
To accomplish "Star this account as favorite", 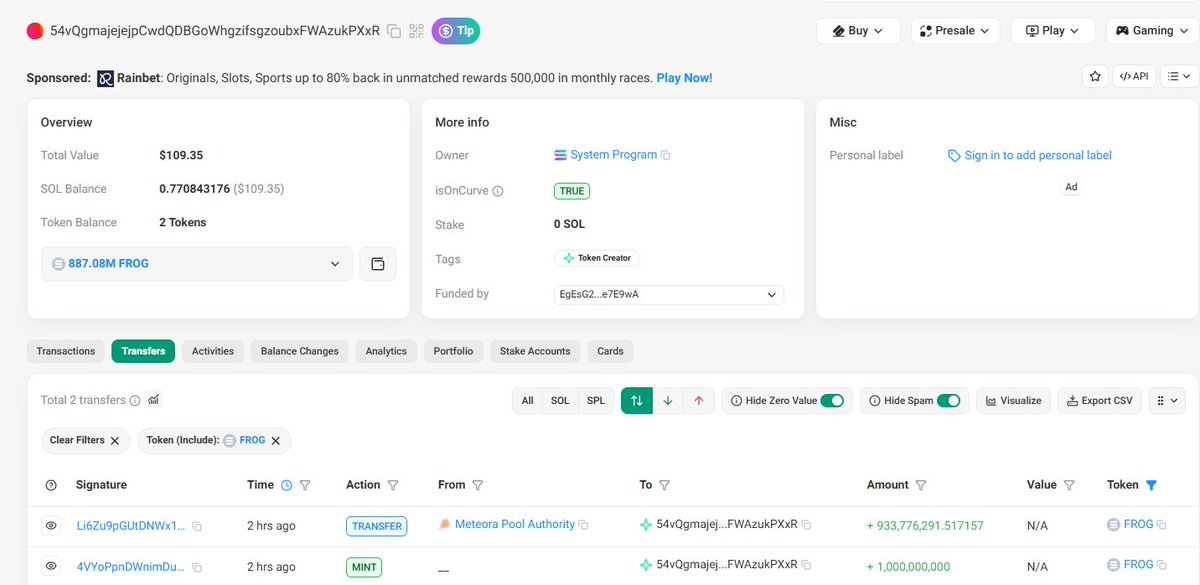I will [1095, 76].
